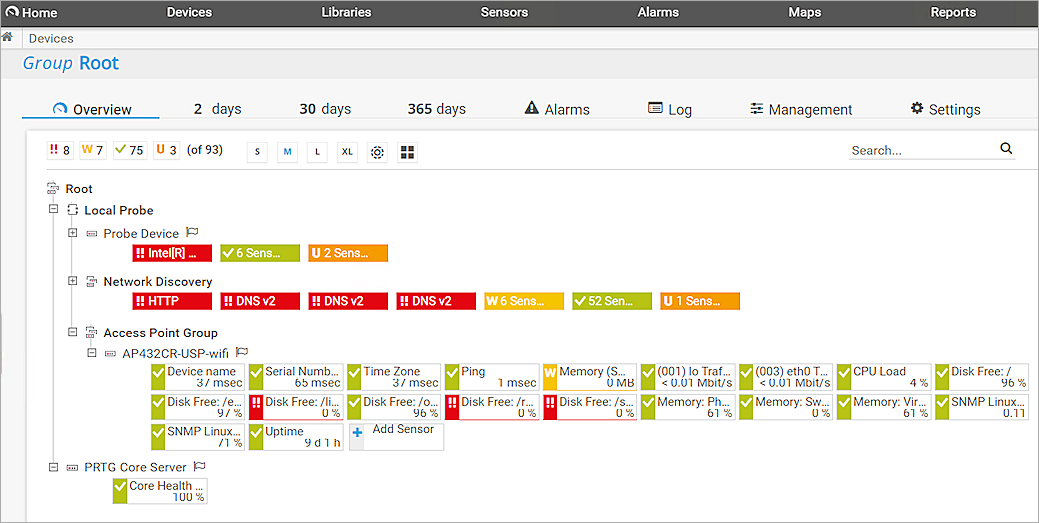Click the search magnifier icon
Viewport: 1039px width, 523px height.
[1006, 149]
